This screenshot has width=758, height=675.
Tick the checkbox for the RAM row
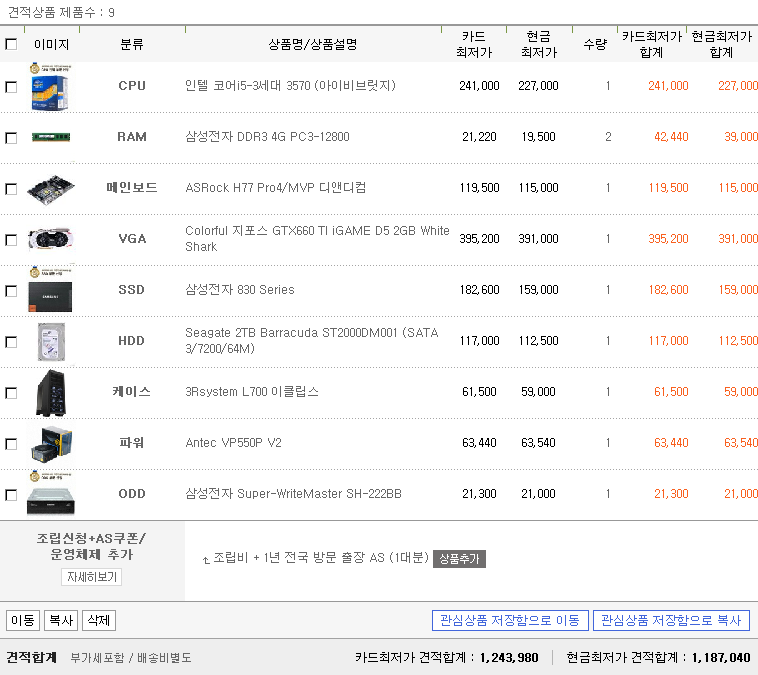coord(11,138)
